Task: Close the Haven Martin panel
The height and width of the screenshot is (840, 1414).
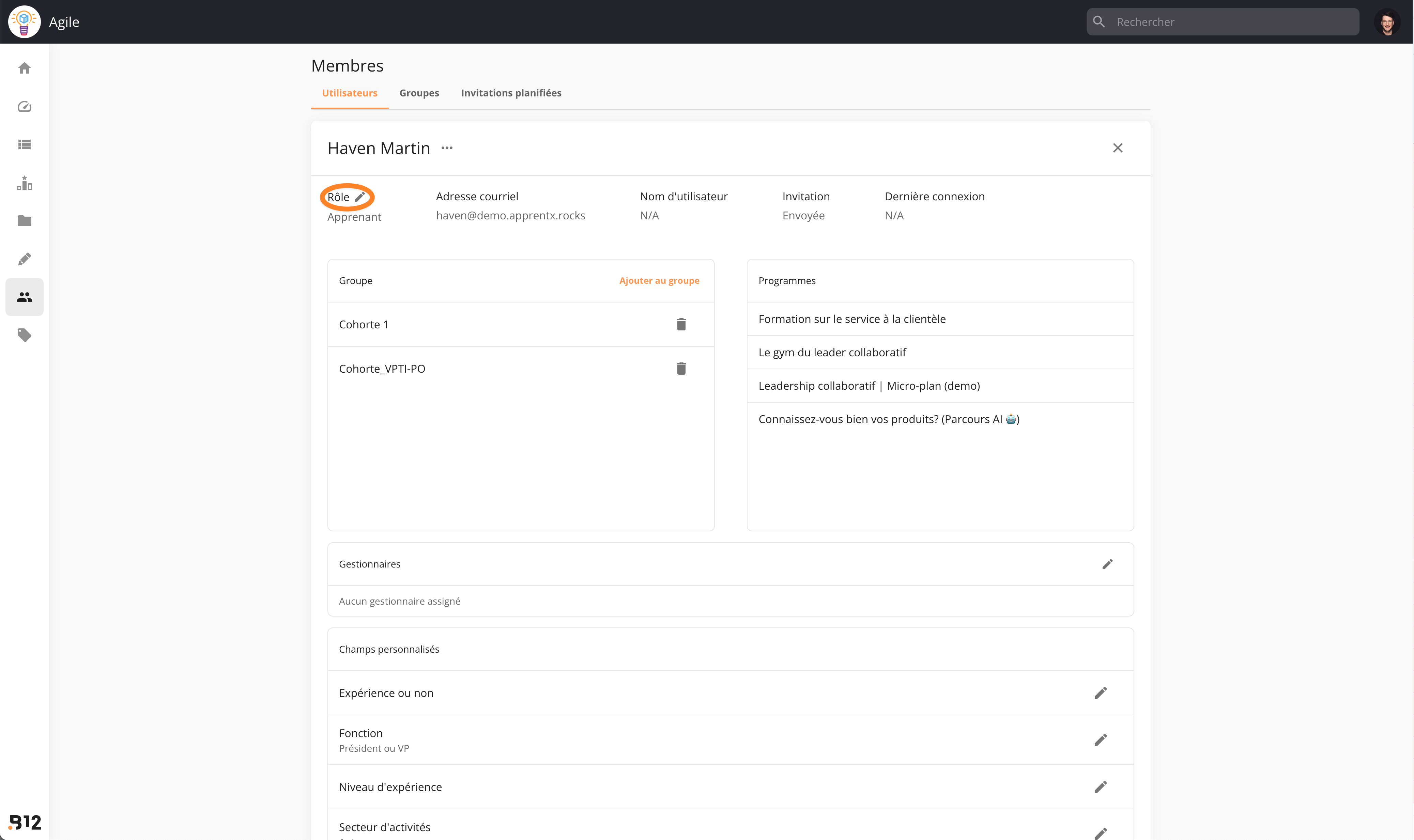Action: (x=1117, y=148)
